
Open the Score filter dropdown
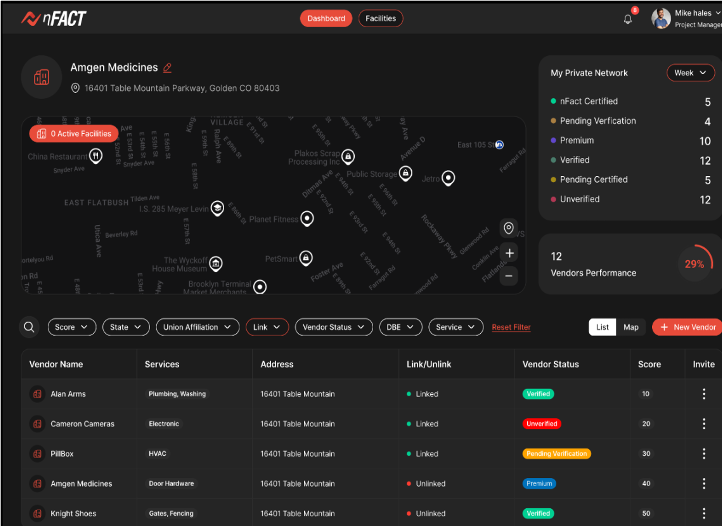tap(72, 327)
